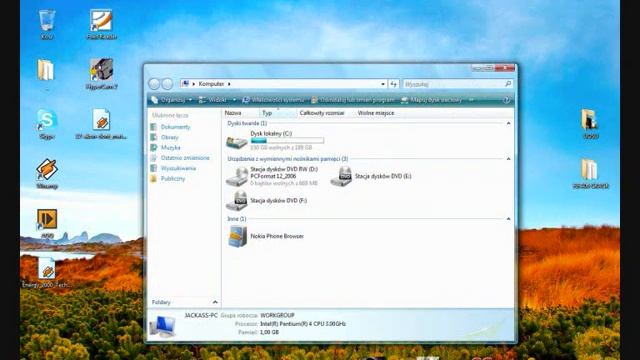Collapse the Dyski twarde (1) group
Screen dimensions: 640x360
(508, 123)
